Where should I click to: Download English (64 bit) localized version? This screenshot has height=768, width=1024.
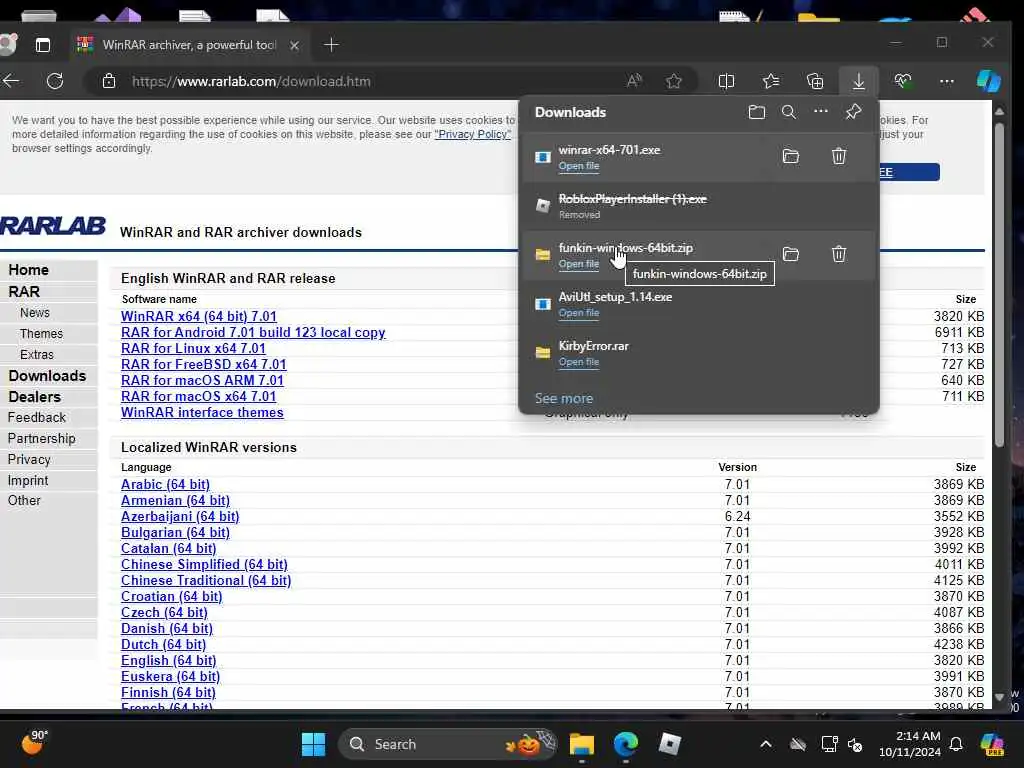tap(168, 660)
